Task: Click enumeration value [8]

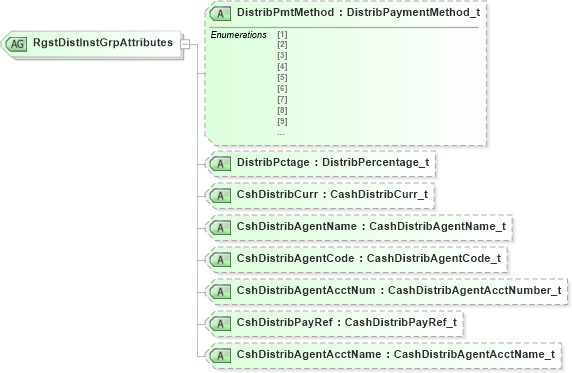Action: 282,110
